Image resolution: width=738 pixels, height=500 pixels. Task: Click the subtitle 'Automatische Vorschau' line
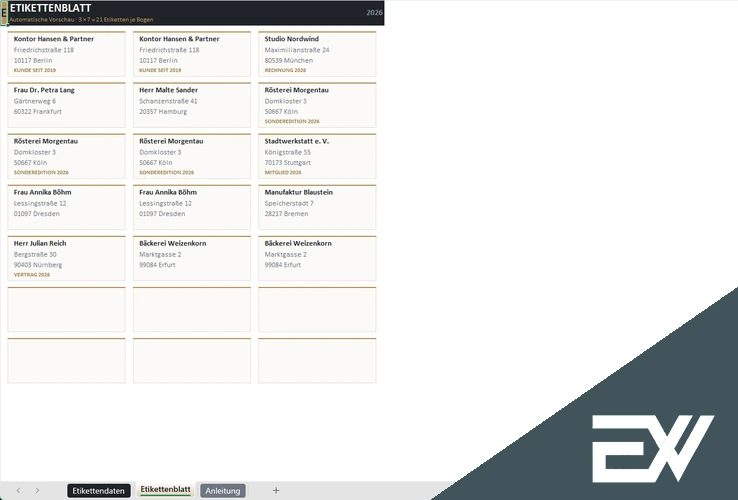81,20
